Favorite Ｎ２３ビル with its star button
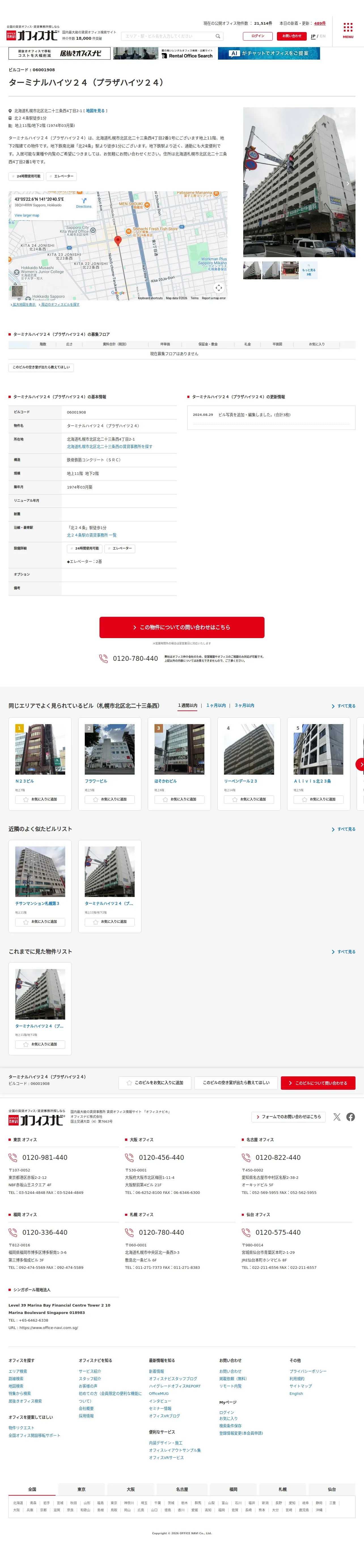 (x=40, y=799)
